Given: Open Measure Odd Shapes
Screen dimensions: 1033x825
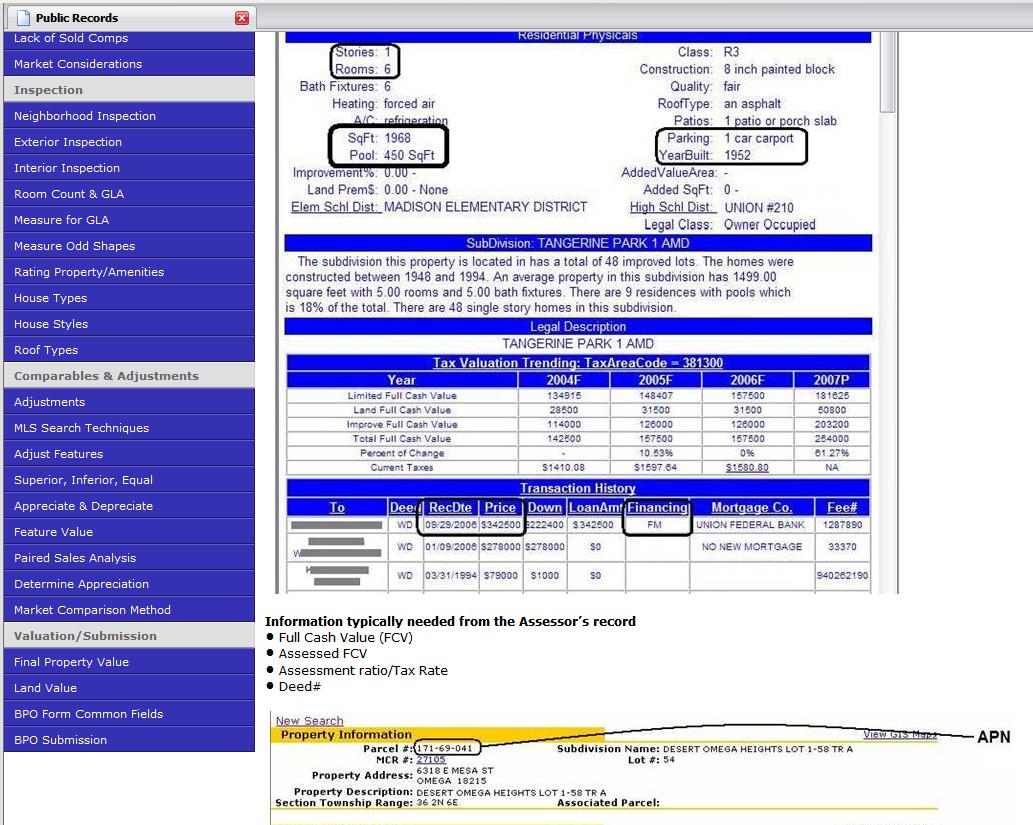Looking at the screenshot, I should [129, 246].
